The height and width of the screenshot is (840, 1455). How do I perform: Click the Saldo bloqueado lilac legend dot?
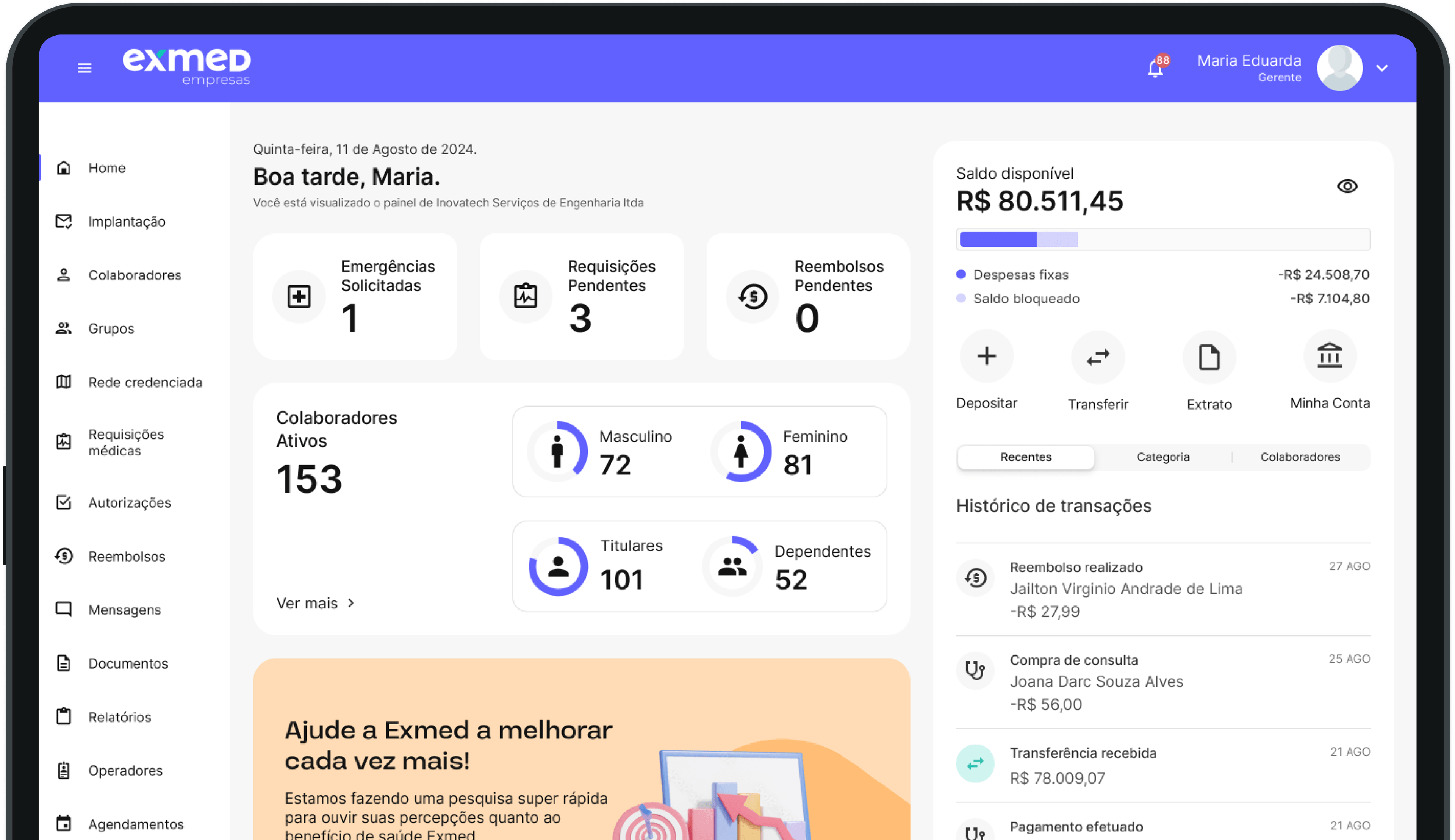[961, 298]
